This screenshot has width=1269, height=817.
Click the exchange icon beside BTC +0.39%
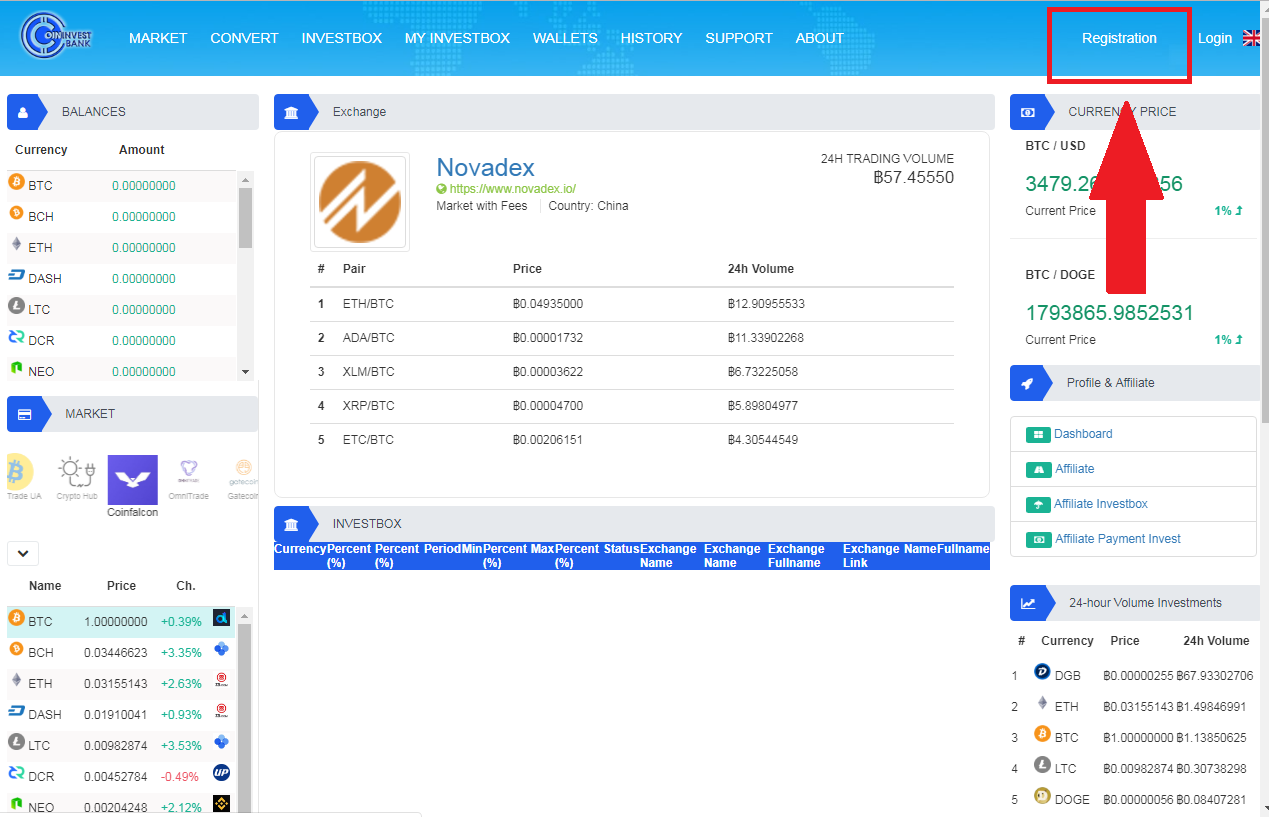click(x=221, y=618)
